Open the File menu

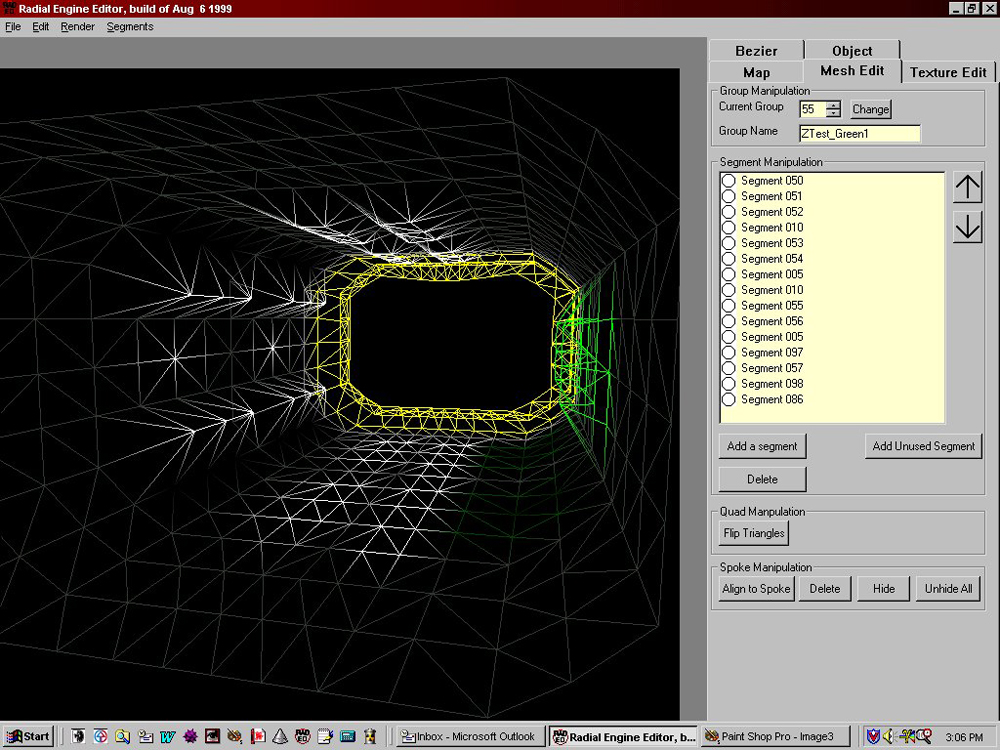(x=13, y=27)
